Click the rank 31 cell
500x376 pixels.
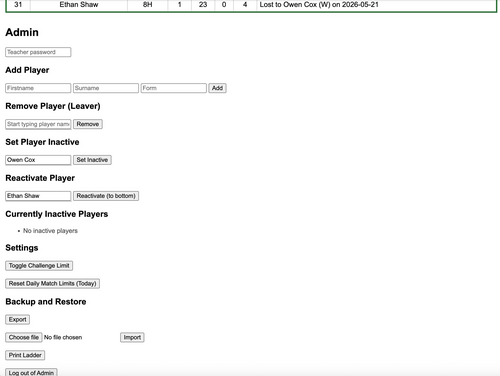pos(18,5)
